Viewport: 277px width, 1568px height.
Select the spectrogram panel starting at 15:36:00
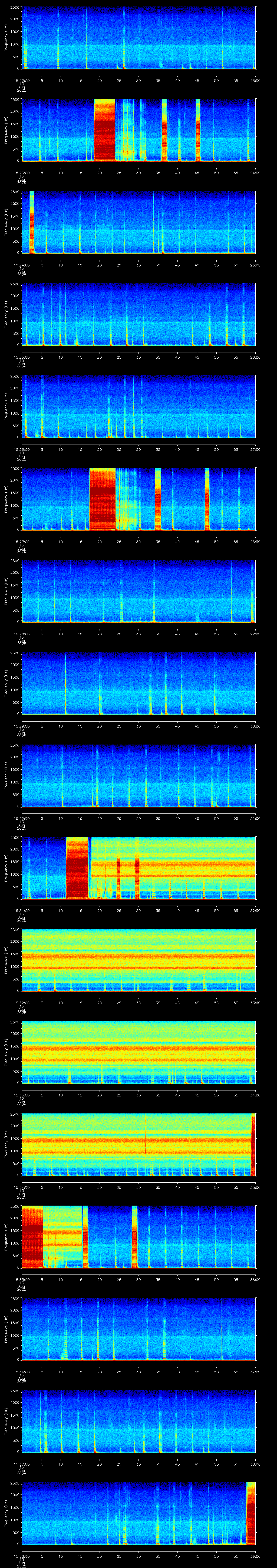pyautogui.click(x=139, y=1329)
